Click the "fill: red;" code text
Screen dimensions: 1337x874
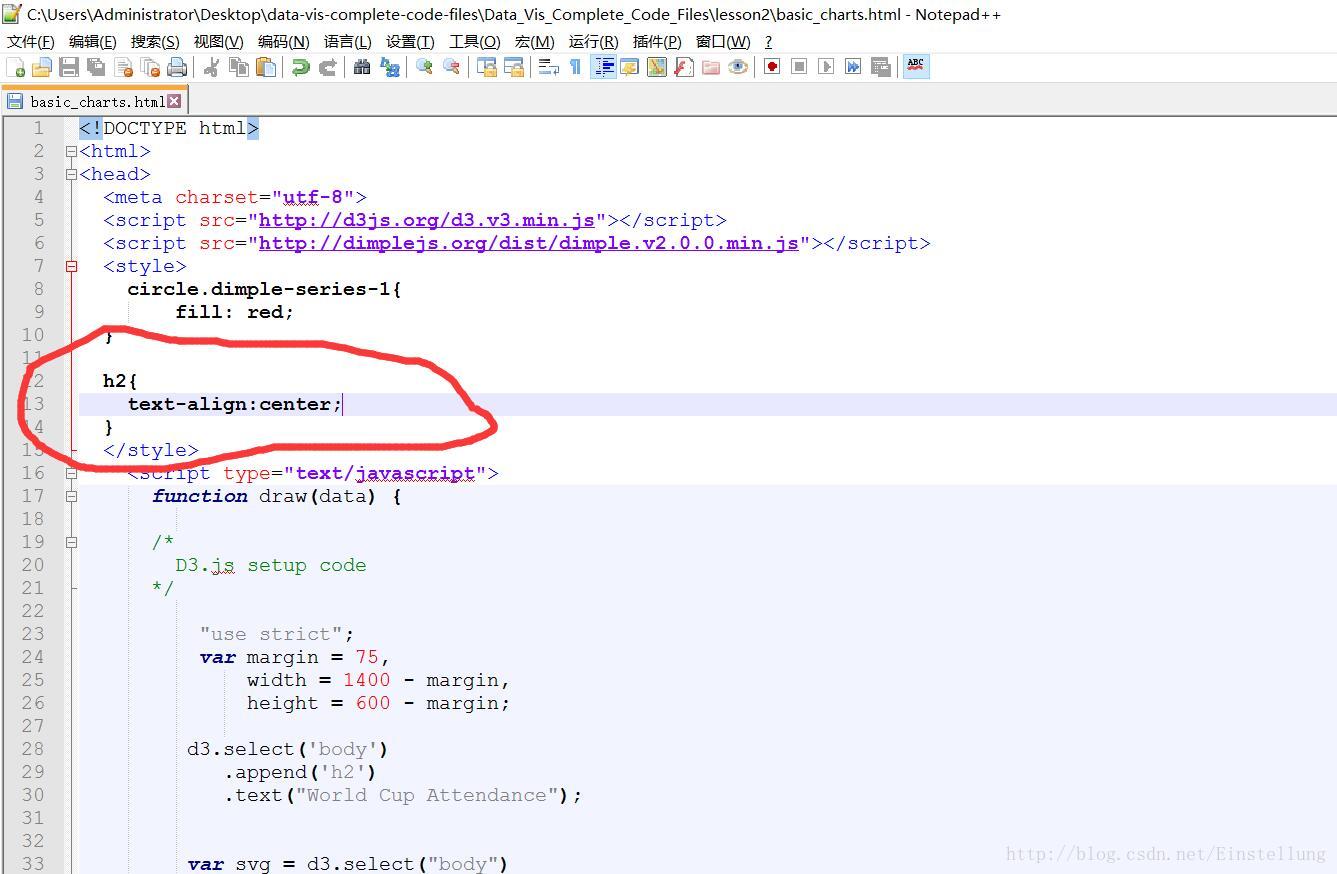coord(235,312)
